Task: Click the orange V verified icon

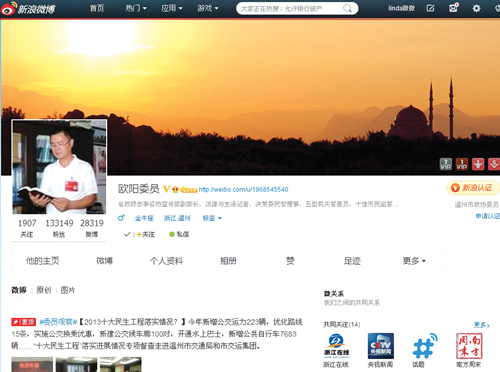Action: [x=166, y=189]
